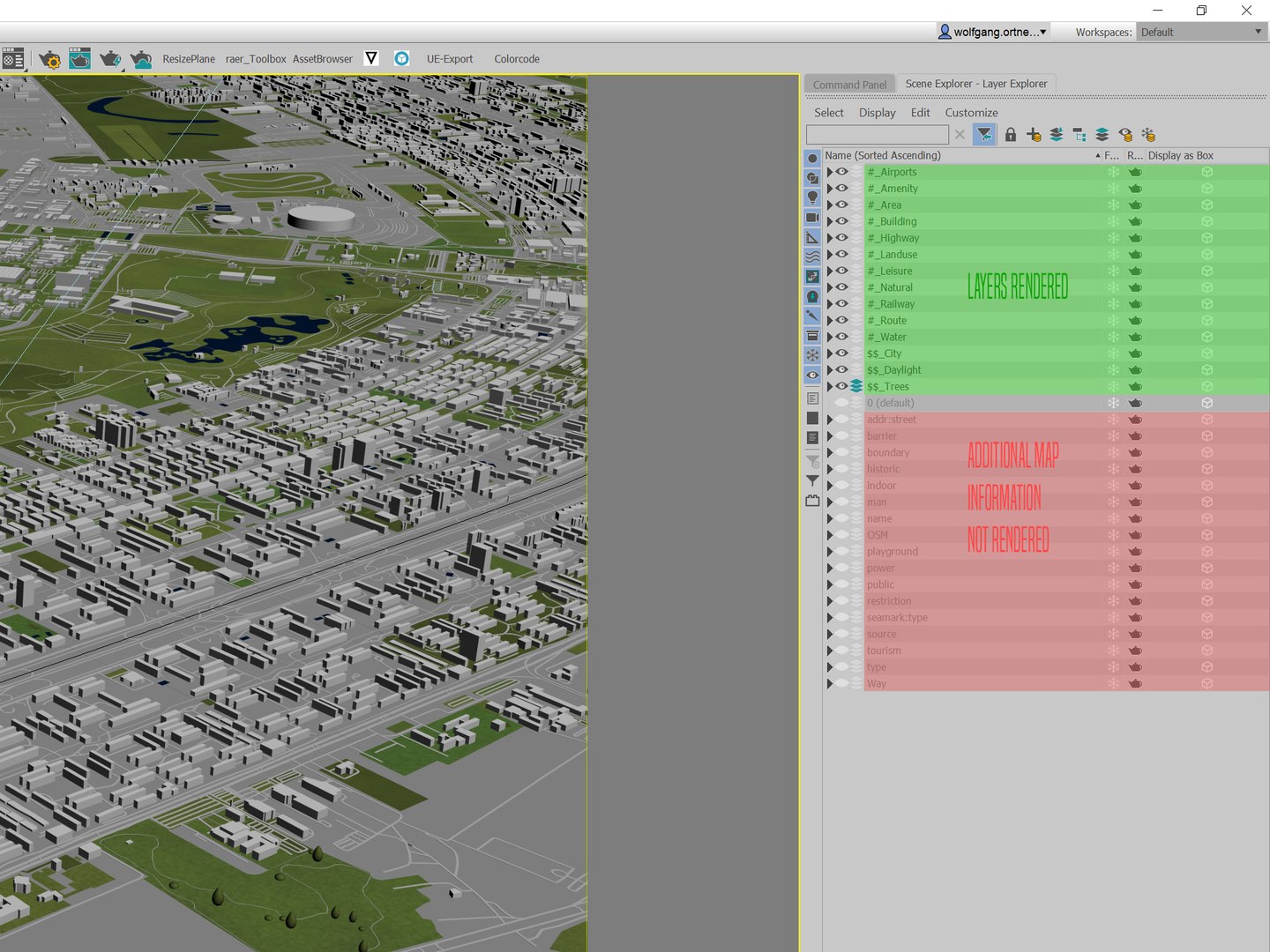Hide the #_Highway layer eye

click(x=842, y=238)
